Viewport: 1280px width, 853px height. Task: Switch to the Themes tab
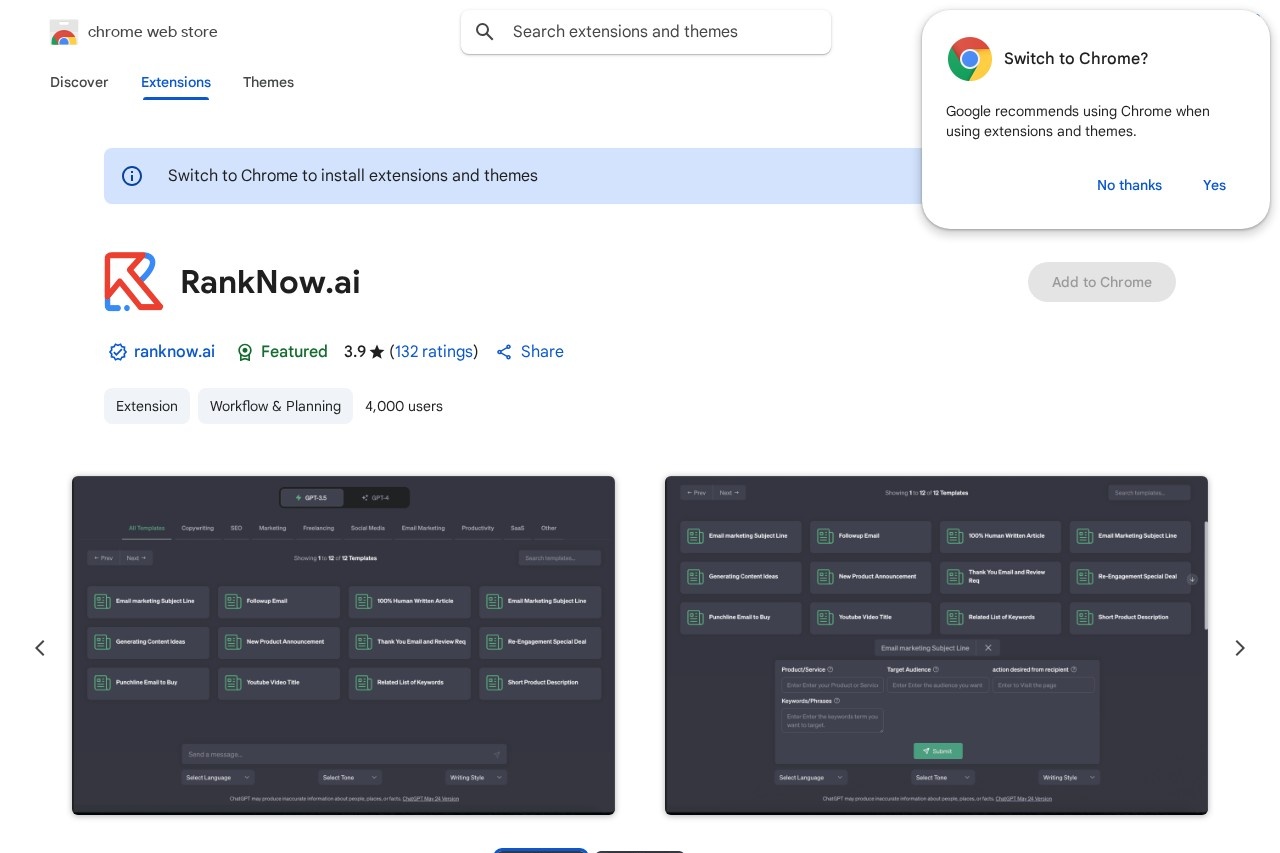coord(268,82)
